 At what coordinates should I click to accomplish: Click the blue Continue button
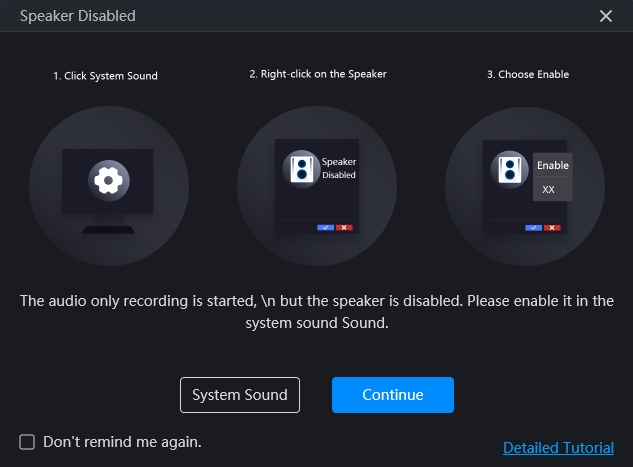(393, 395)
